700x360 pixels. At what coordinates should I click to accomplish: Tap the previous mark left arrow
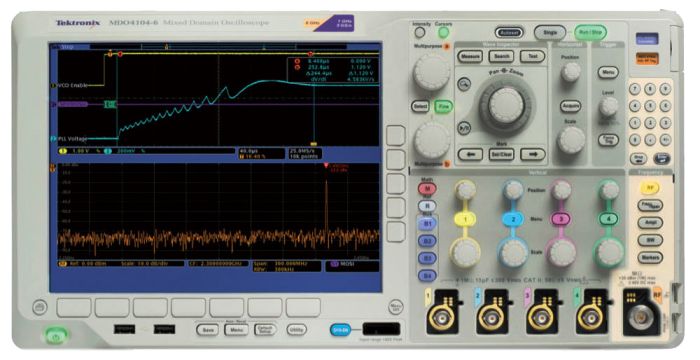pos(470,154)
